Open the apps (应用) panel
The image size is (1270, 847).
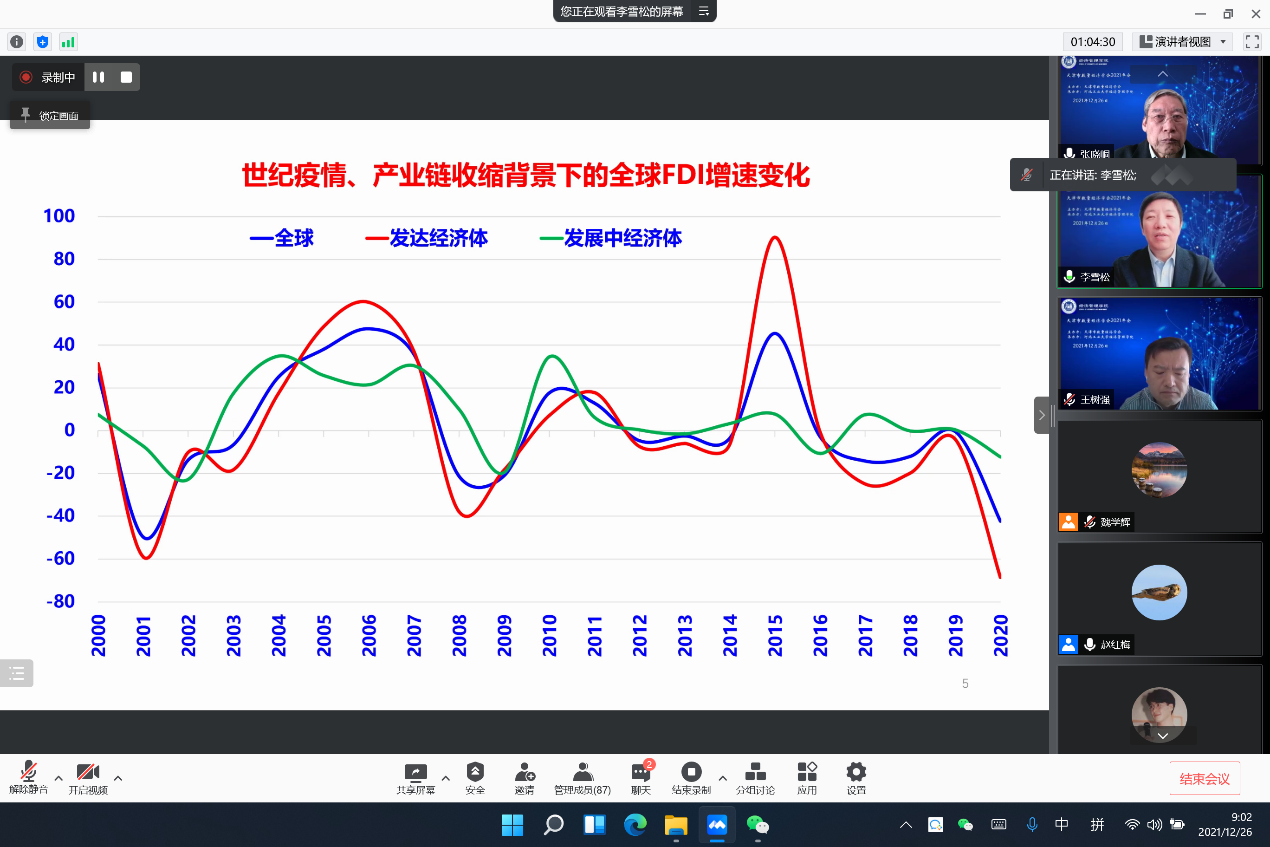point(807,777)
